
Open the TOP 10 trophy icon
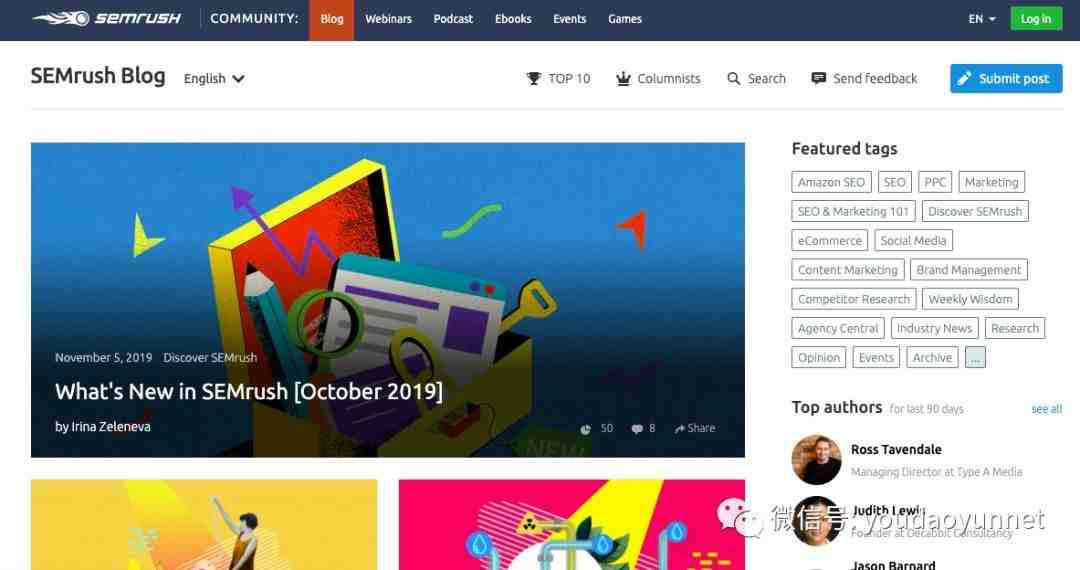click(534, 78)
